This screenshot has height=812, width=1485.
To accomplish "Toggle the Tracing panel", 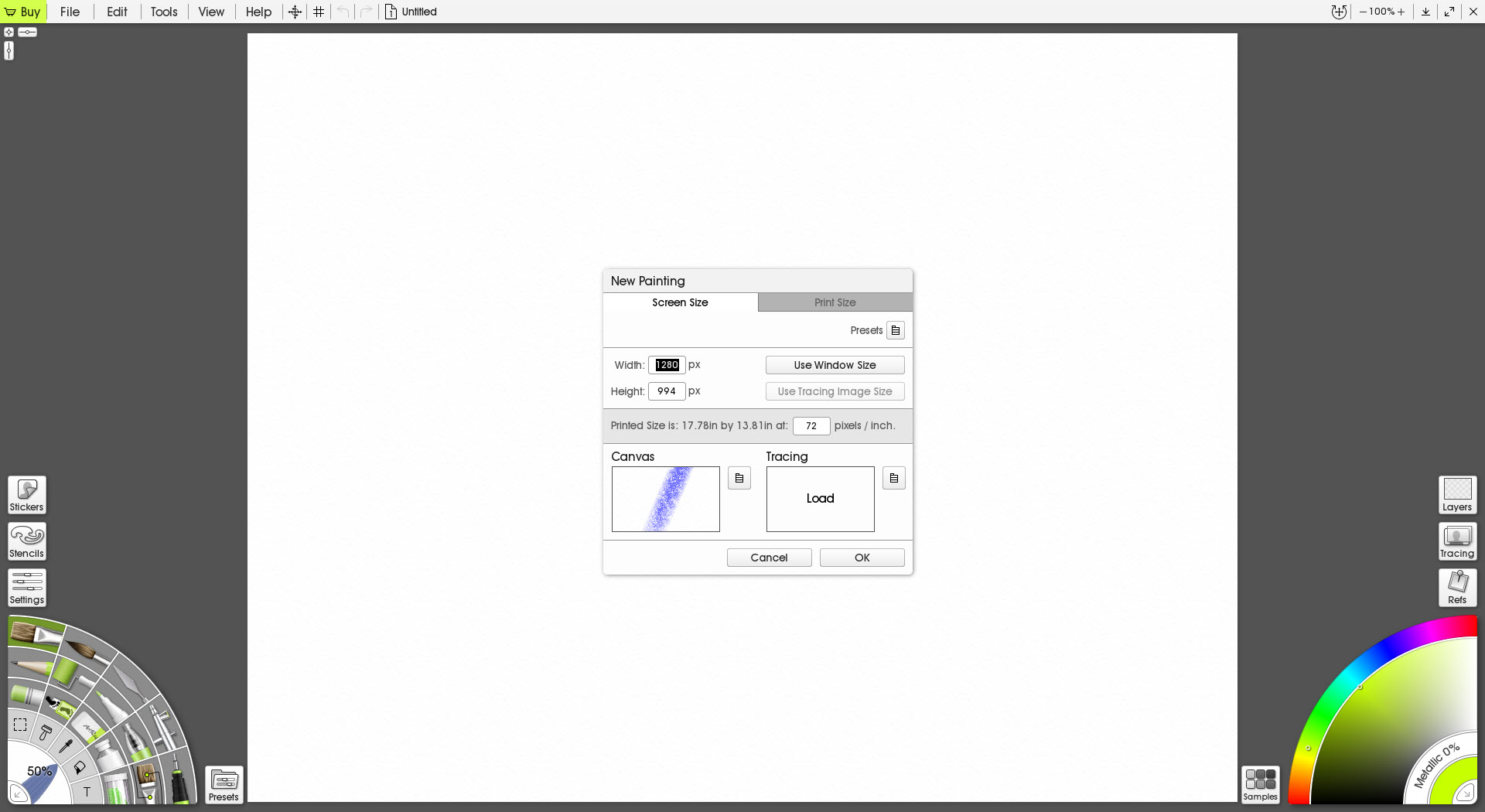I will click(1457, 541).
